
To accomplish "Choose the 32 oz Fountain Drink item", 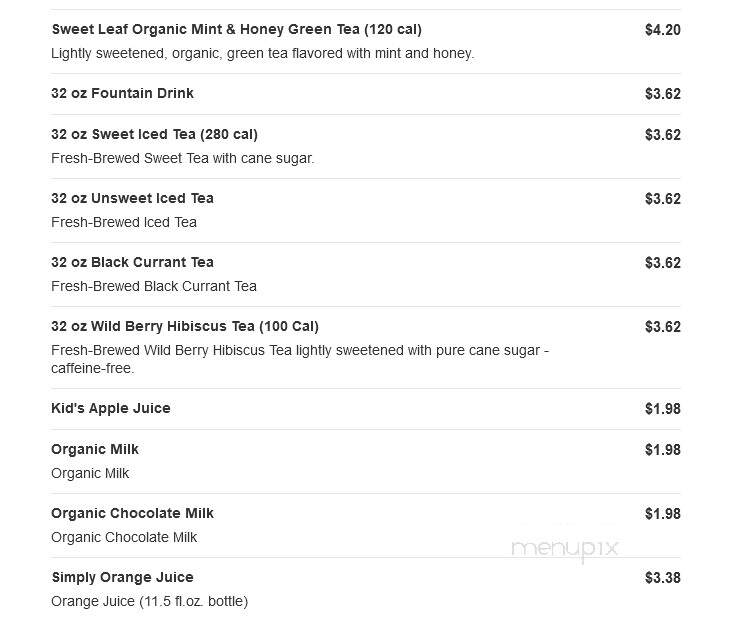I will [x=122, y=93].
